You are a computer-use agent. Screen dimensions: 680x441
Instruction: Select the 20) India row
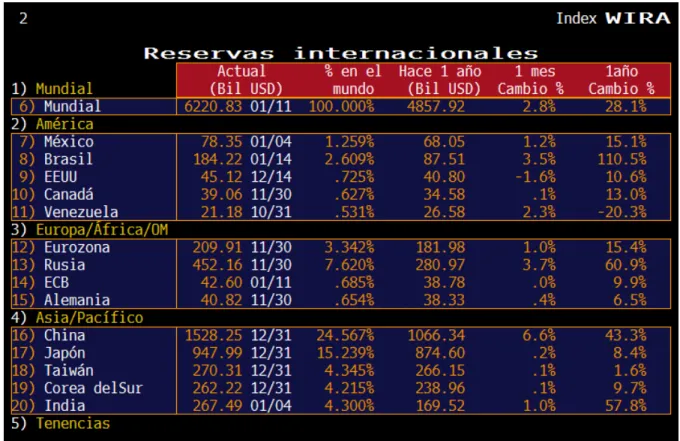coord(340,405)
